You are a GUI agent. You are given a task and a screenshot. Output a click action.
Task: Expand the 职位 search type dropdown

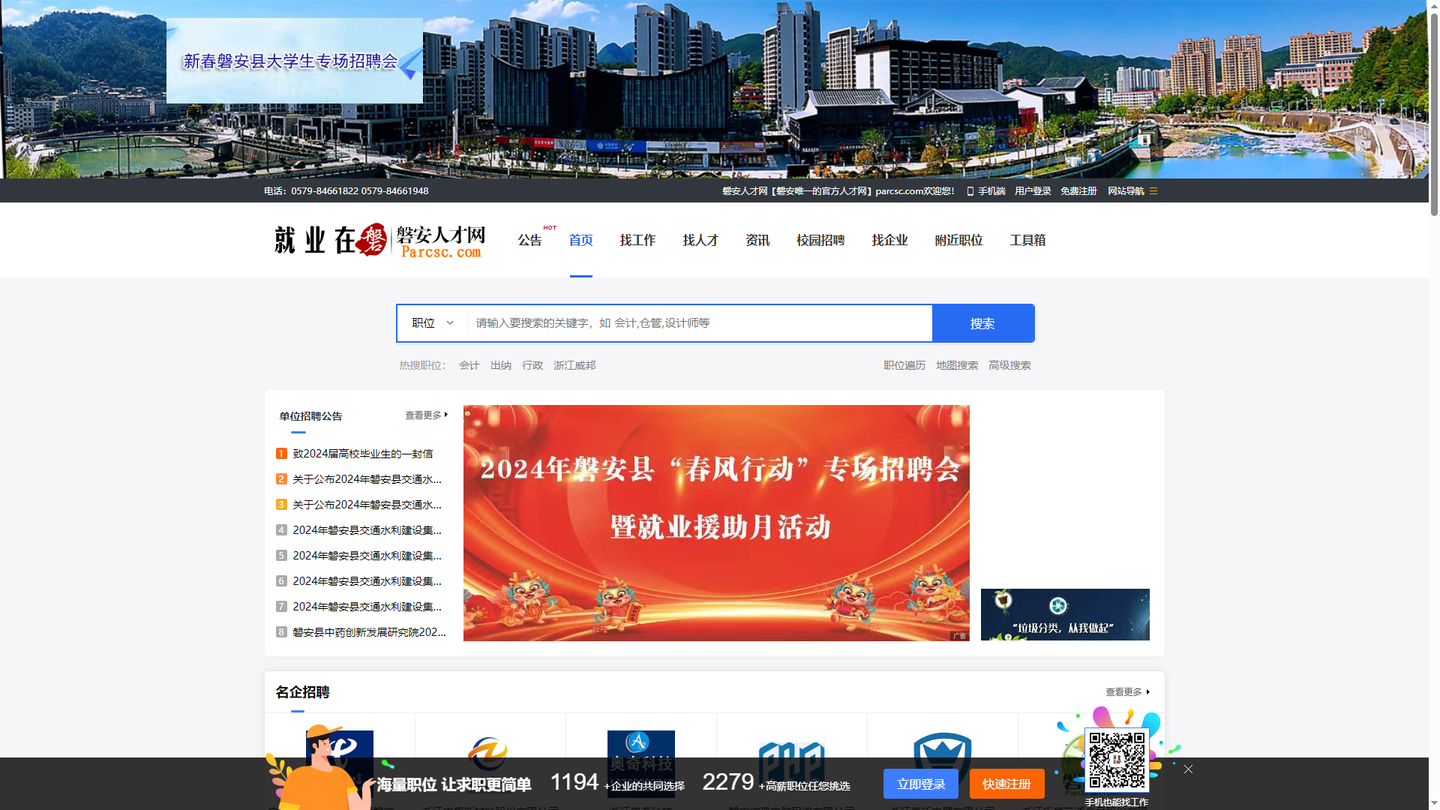433,323
